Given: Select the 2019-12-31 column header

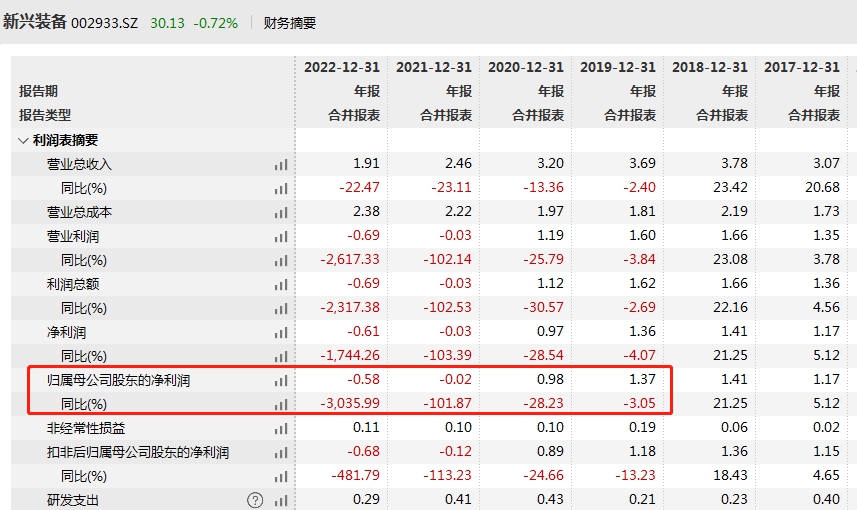Looking at the screenshot, I should (618, 67).
